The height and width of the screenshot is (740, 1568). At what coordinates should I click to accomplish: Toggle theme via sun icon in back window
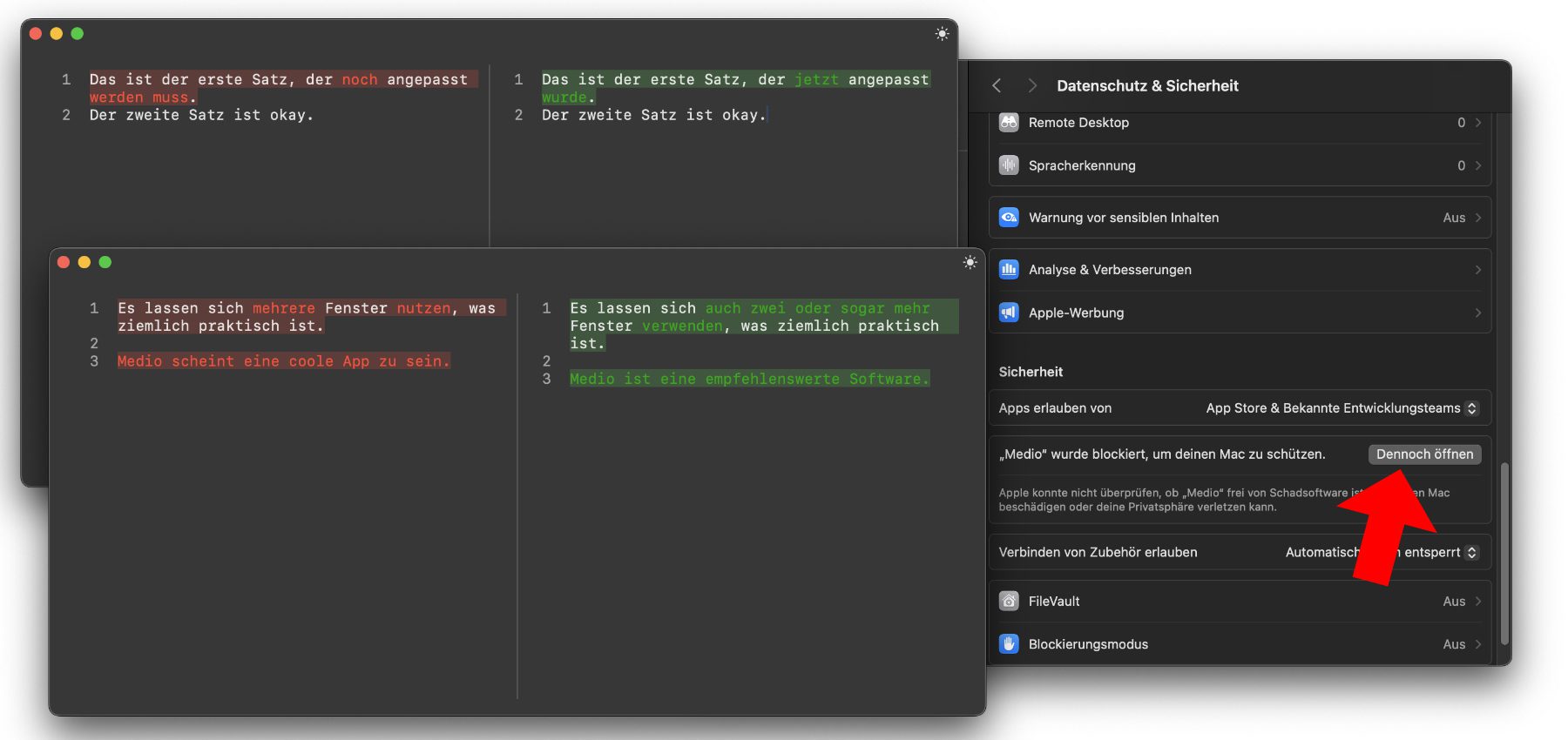click(942, 34)
